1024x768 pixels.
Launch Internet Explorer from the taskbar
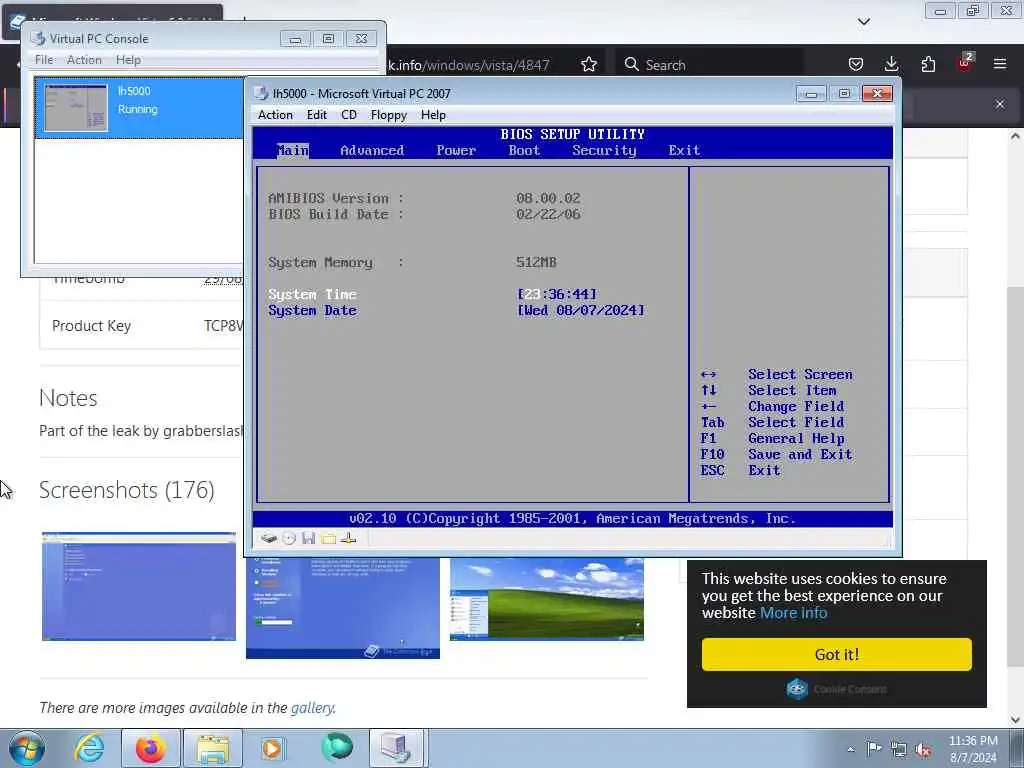[x=88, y=748]
